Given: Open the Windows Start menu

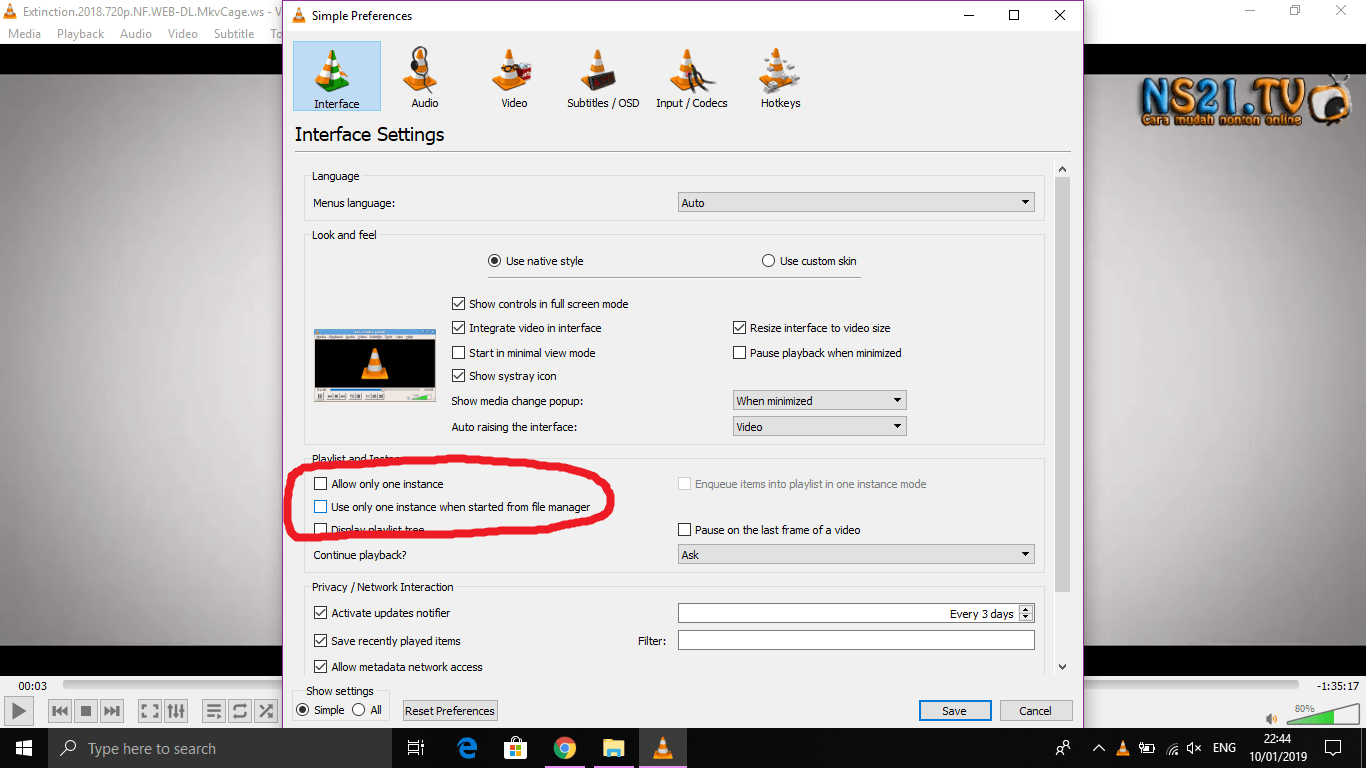Looking at the screenshot, I should 24,748.
